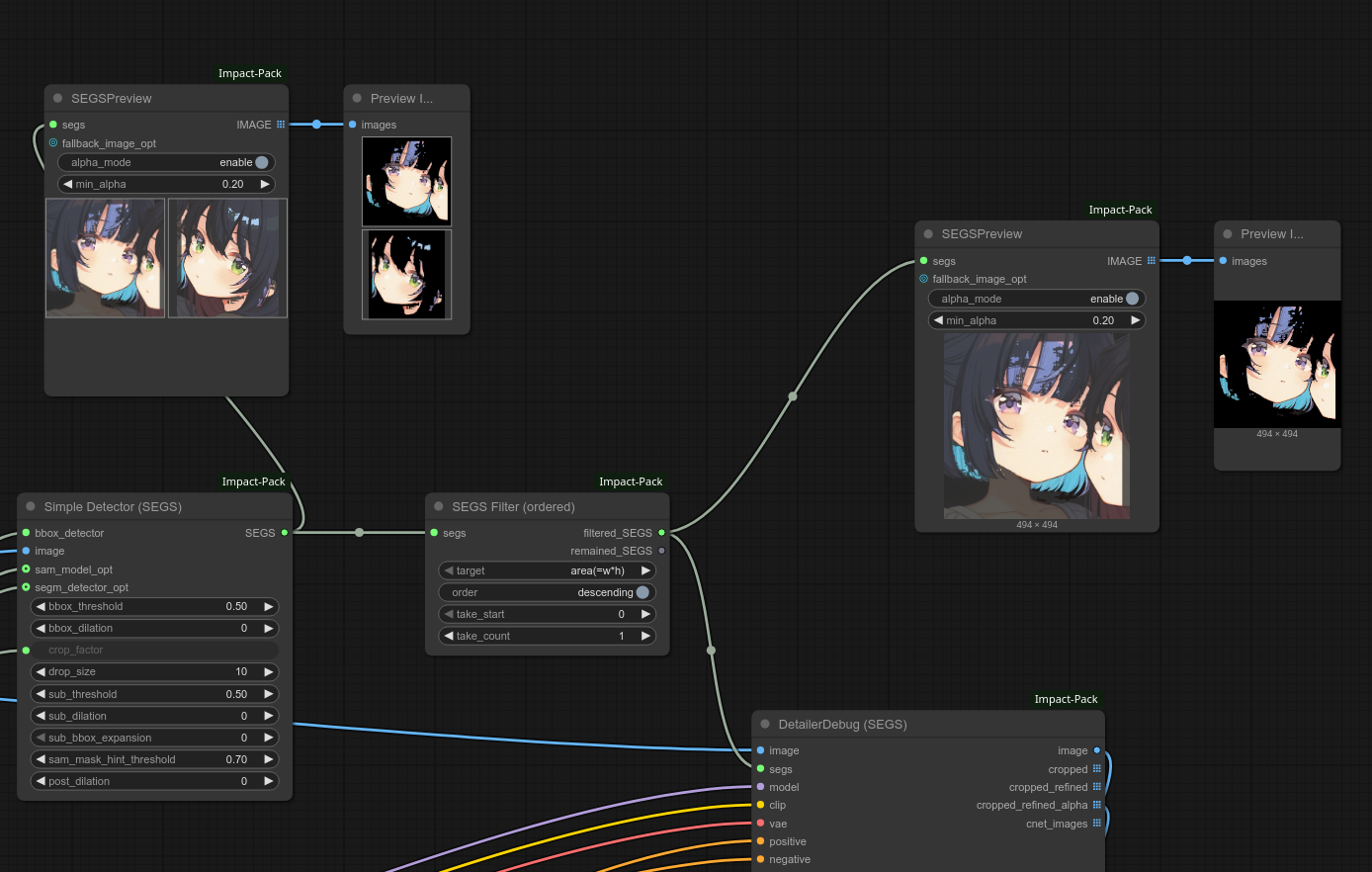Image resolution: width=1372 pixels, height=872 pixels.
Task: Open the masked 494 × 494 image in the Preview node
Action: (x=1277, y=364)
